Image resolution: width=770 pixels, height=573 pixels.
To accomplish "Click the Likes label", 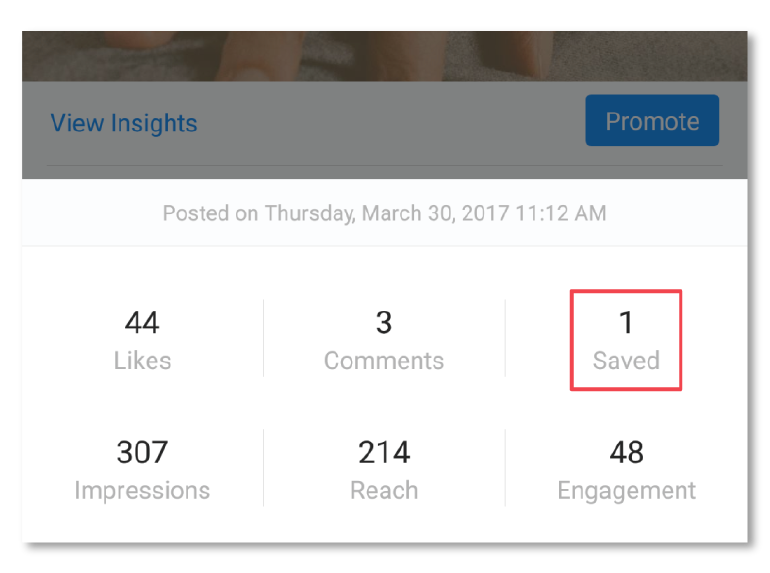I will click(x=142, y=360).
